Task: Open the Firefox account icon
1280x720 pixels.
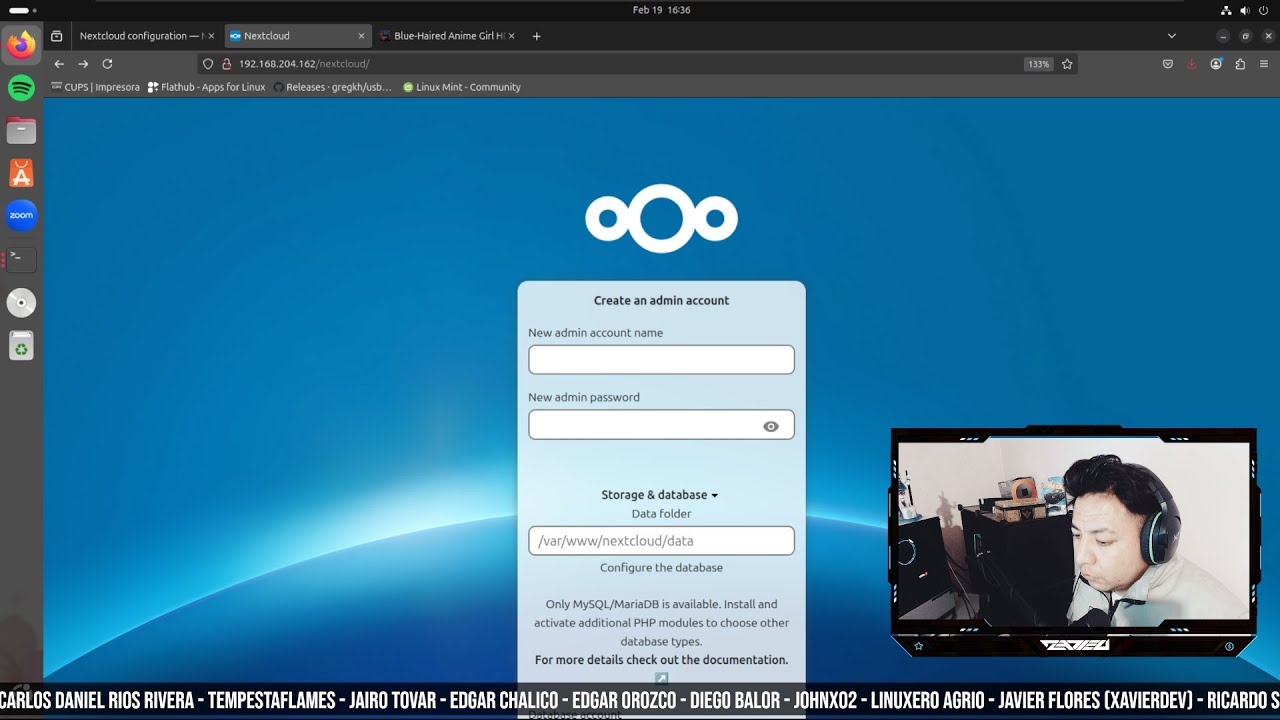Action: point(1216,64)
